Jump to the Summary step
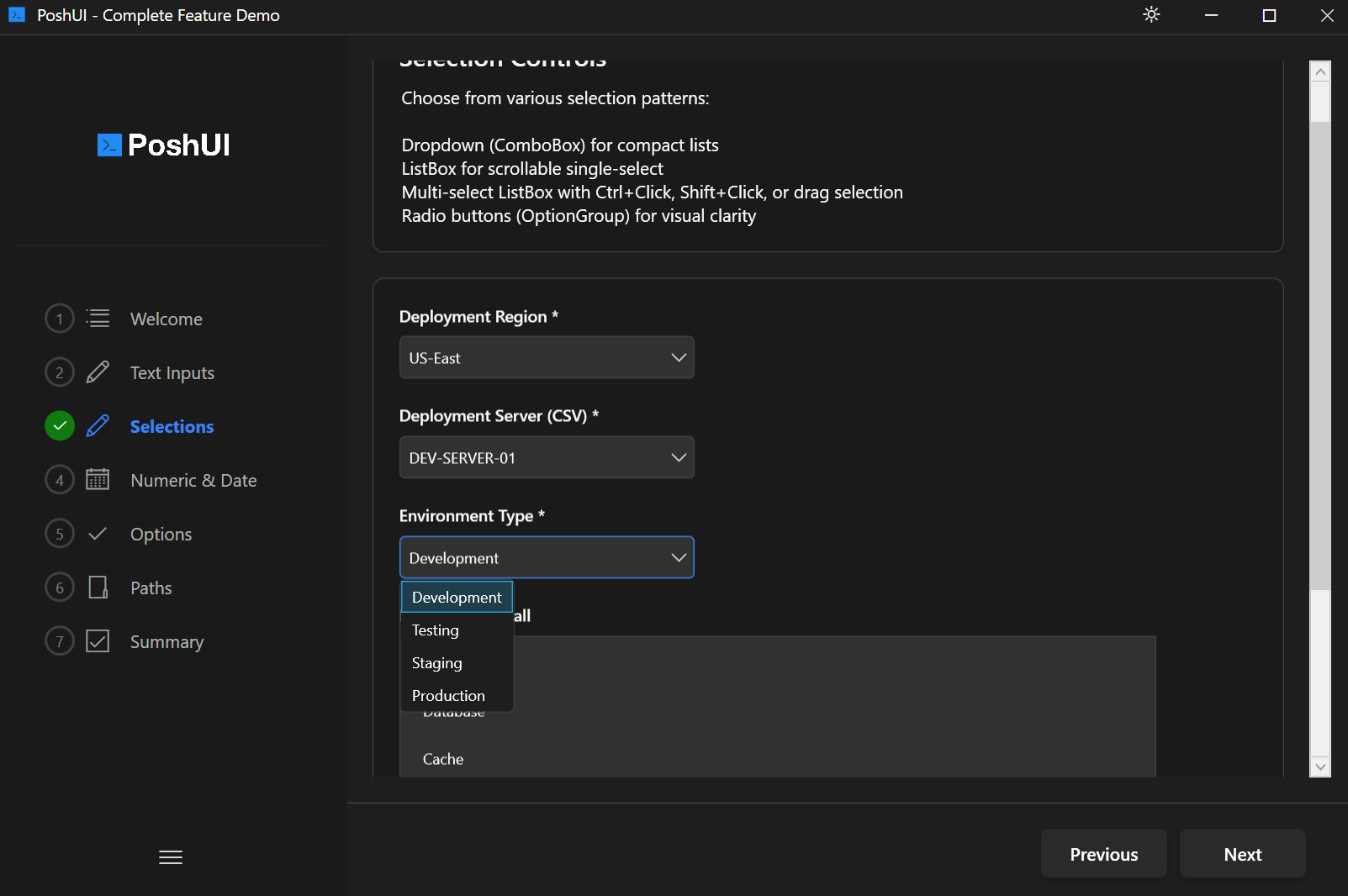Viewport: 1348px width, 896px height. (x=167, y=642)
